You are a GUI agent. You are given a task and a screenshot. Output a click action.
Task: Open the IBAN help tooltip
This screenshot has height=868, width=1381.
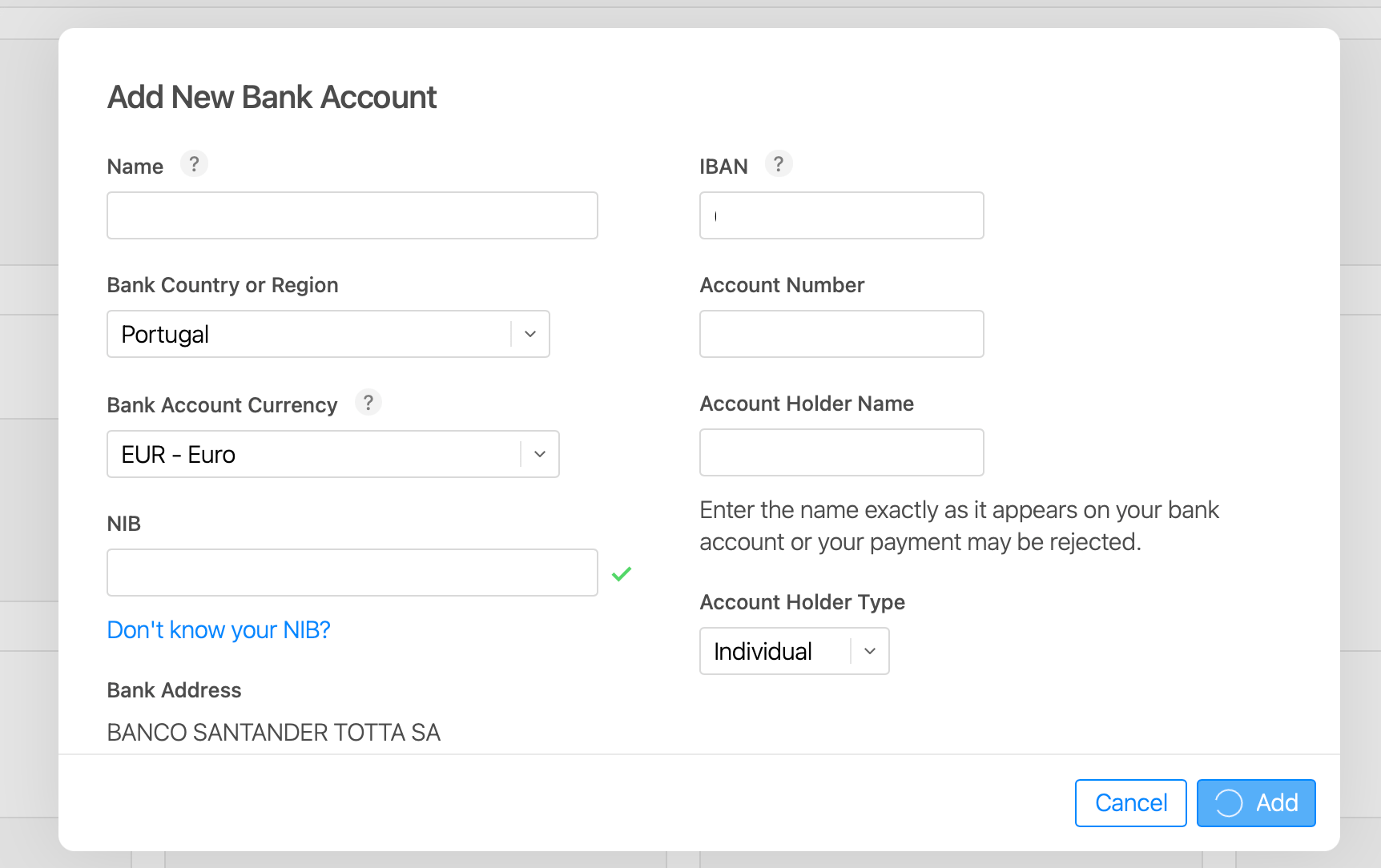pyautogui.click(x=779, y=163)
